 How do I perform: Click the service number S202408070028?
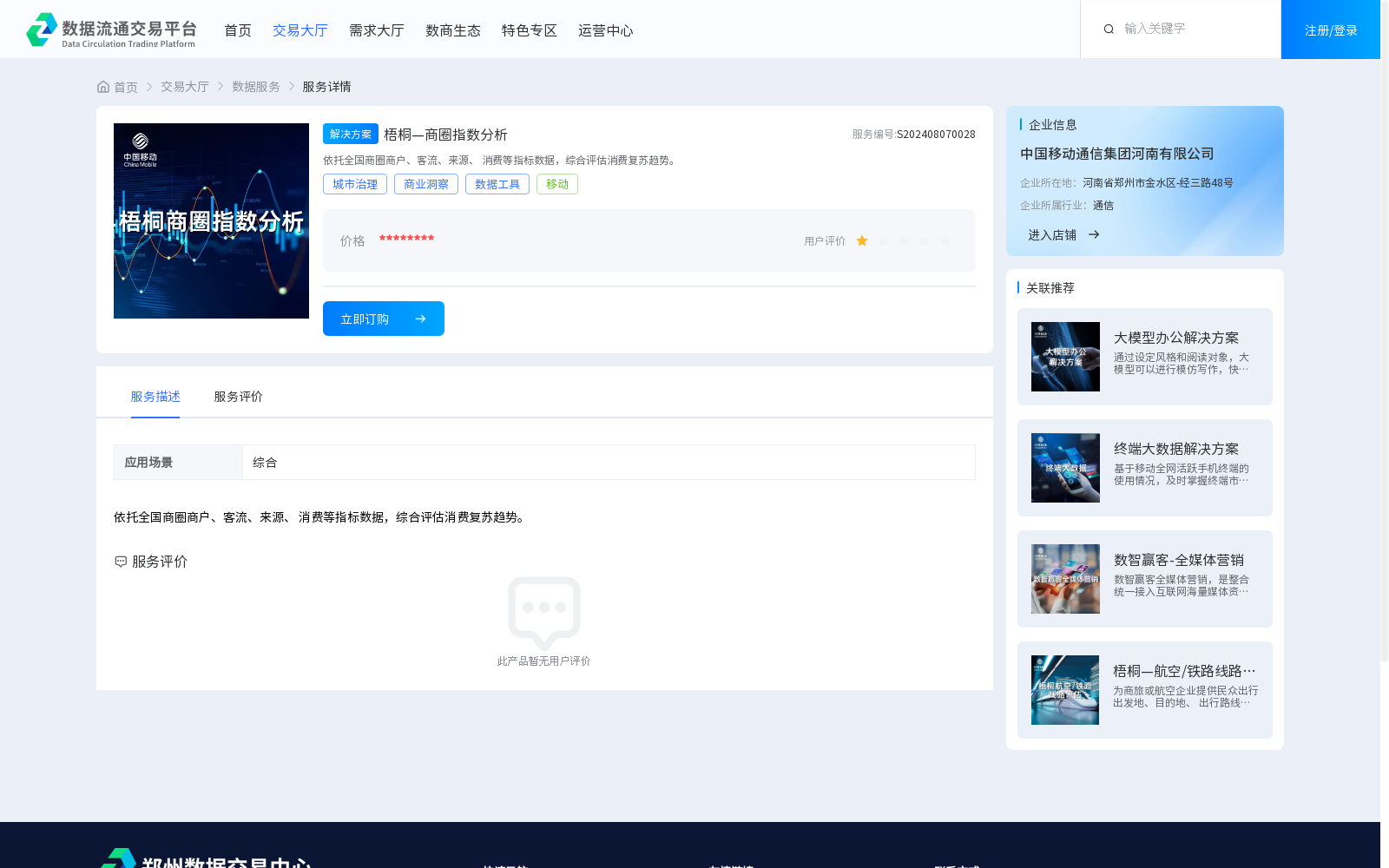[936, 135]
